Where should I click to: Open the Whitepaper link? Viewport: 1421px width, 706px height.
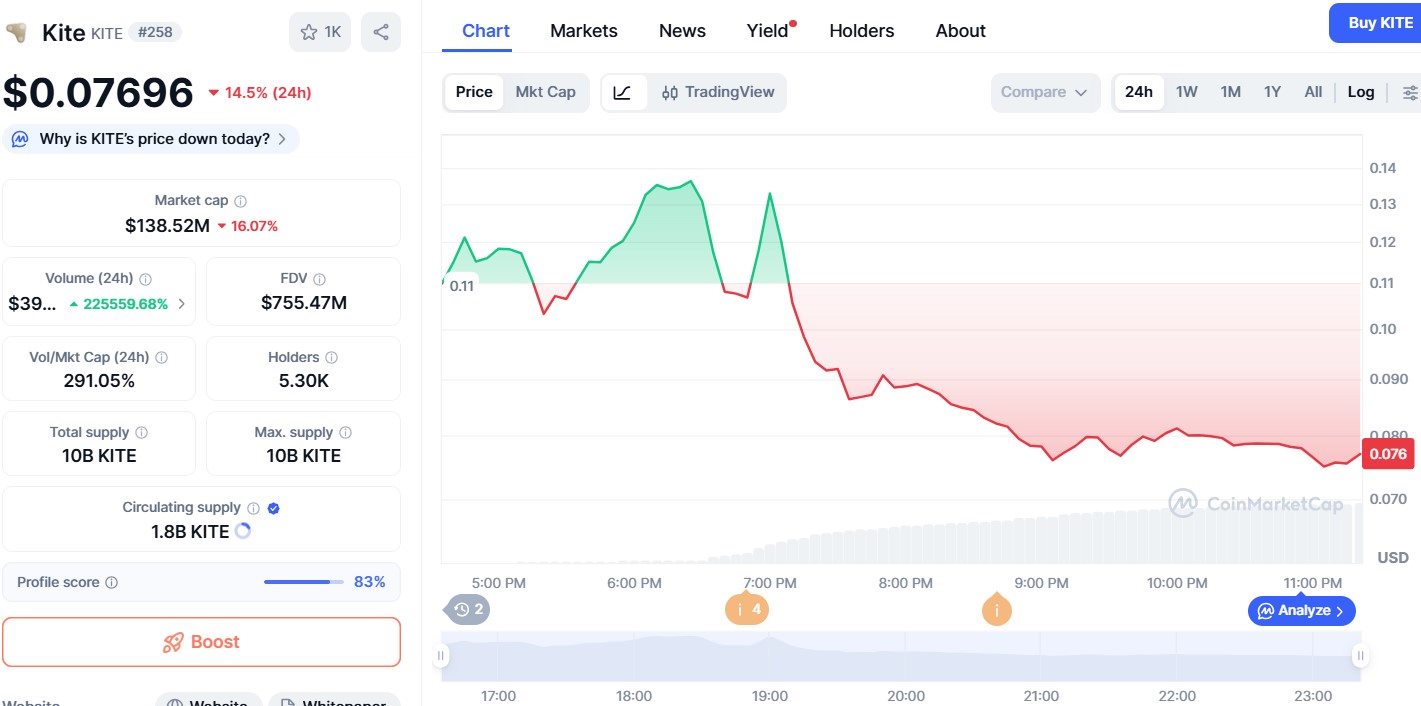tap(334, 701)
